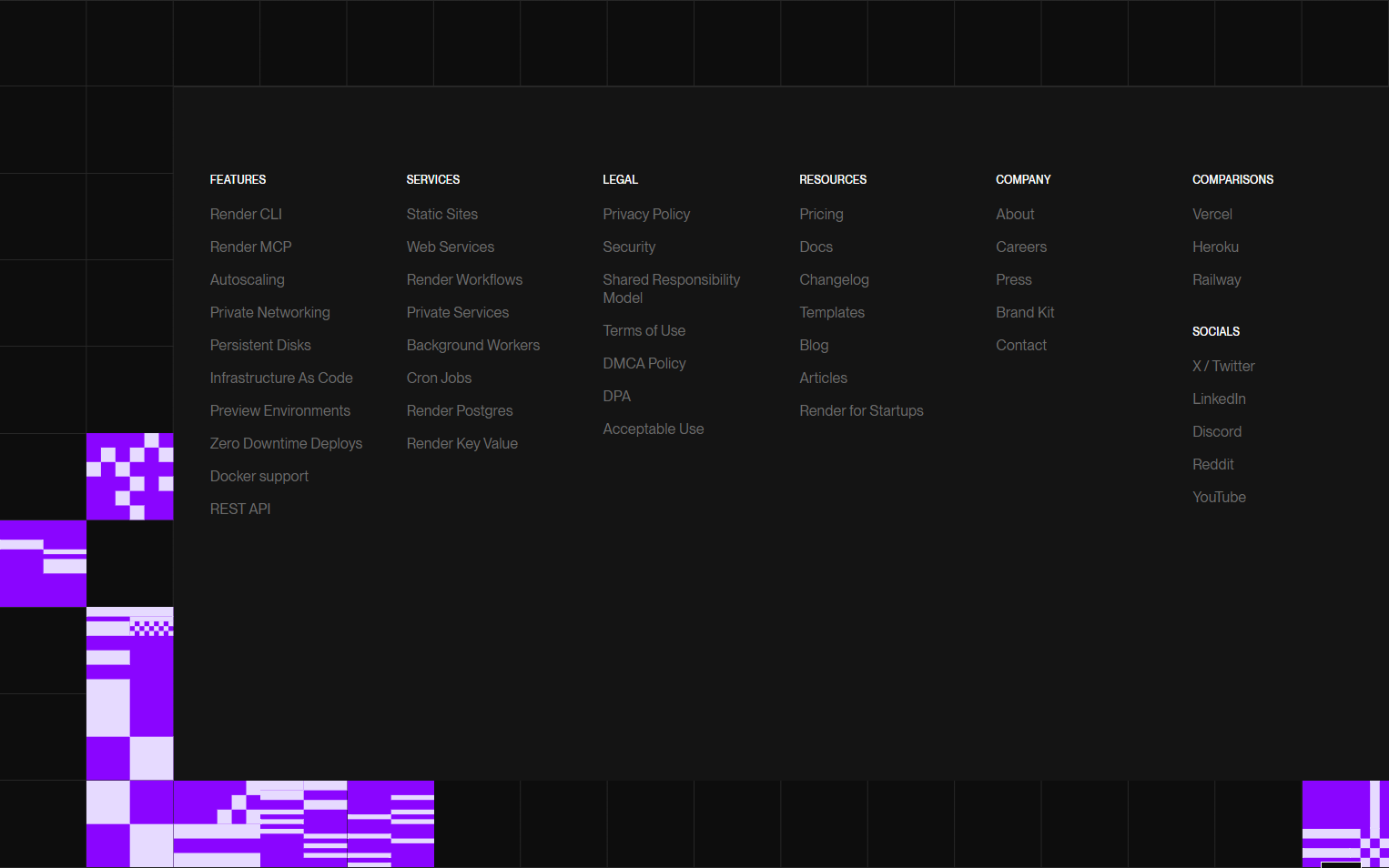
Task: Open the Private Networking link
Action: (269, 312)
